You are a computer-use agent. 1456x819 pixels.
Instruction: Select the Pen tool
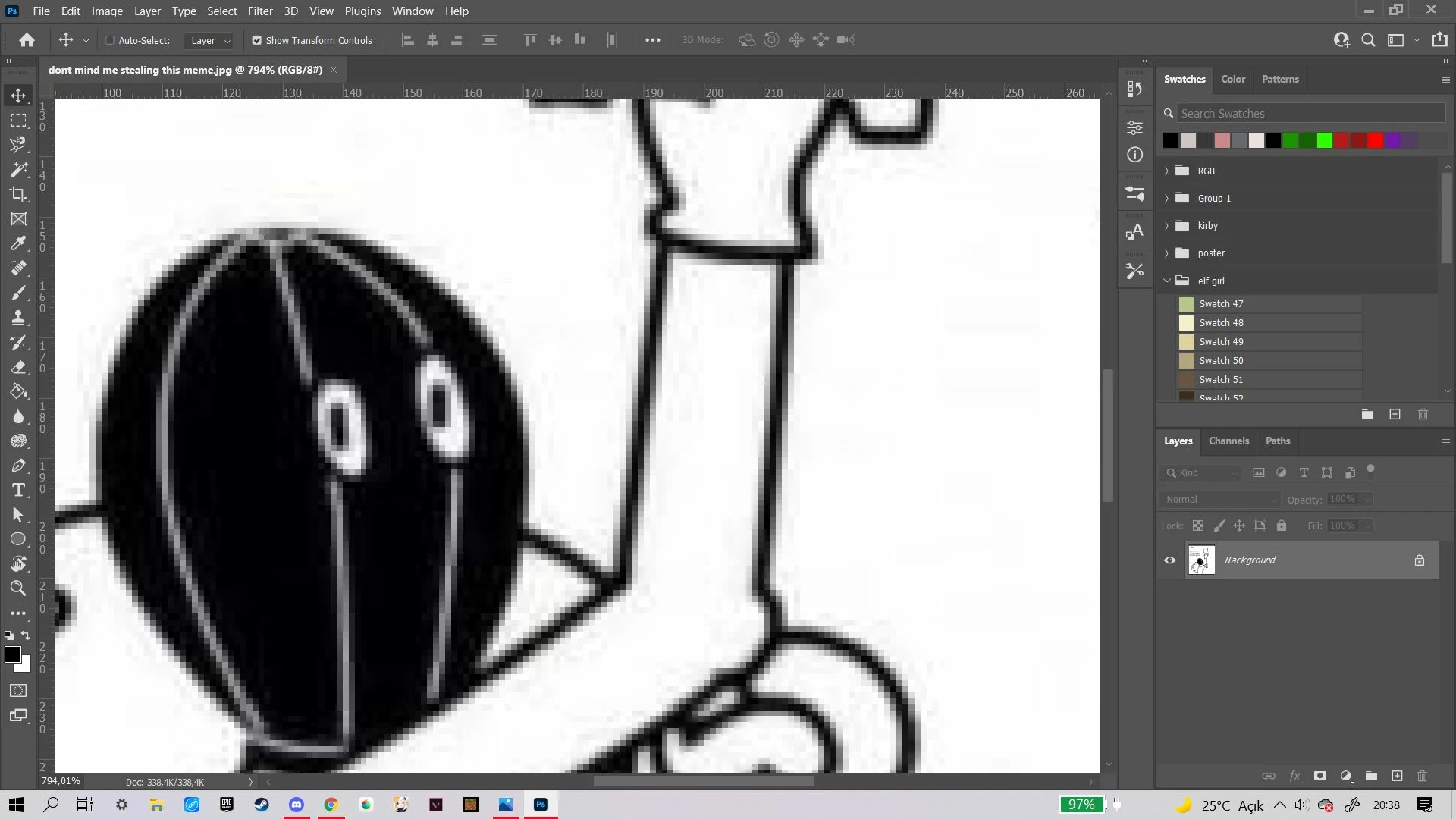point(18,466)
